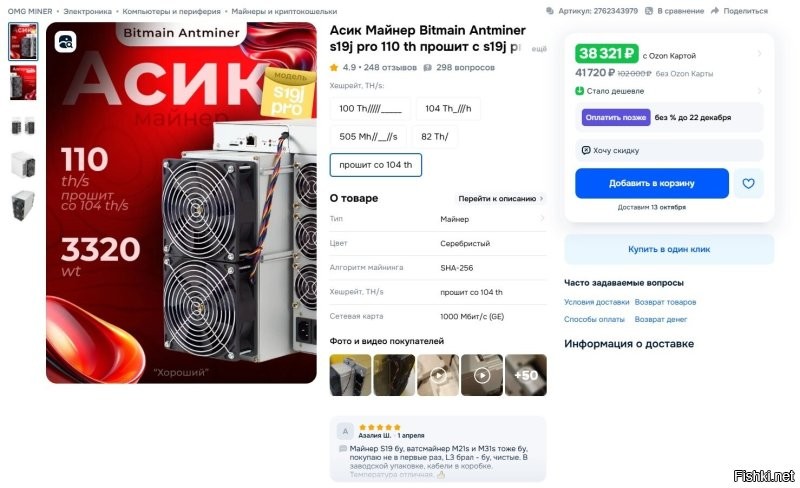The height and width of the screenshot is (488, 800).
Task: Click the 'Хочу скидку' discount icon
Action: (x=586, y=150)
